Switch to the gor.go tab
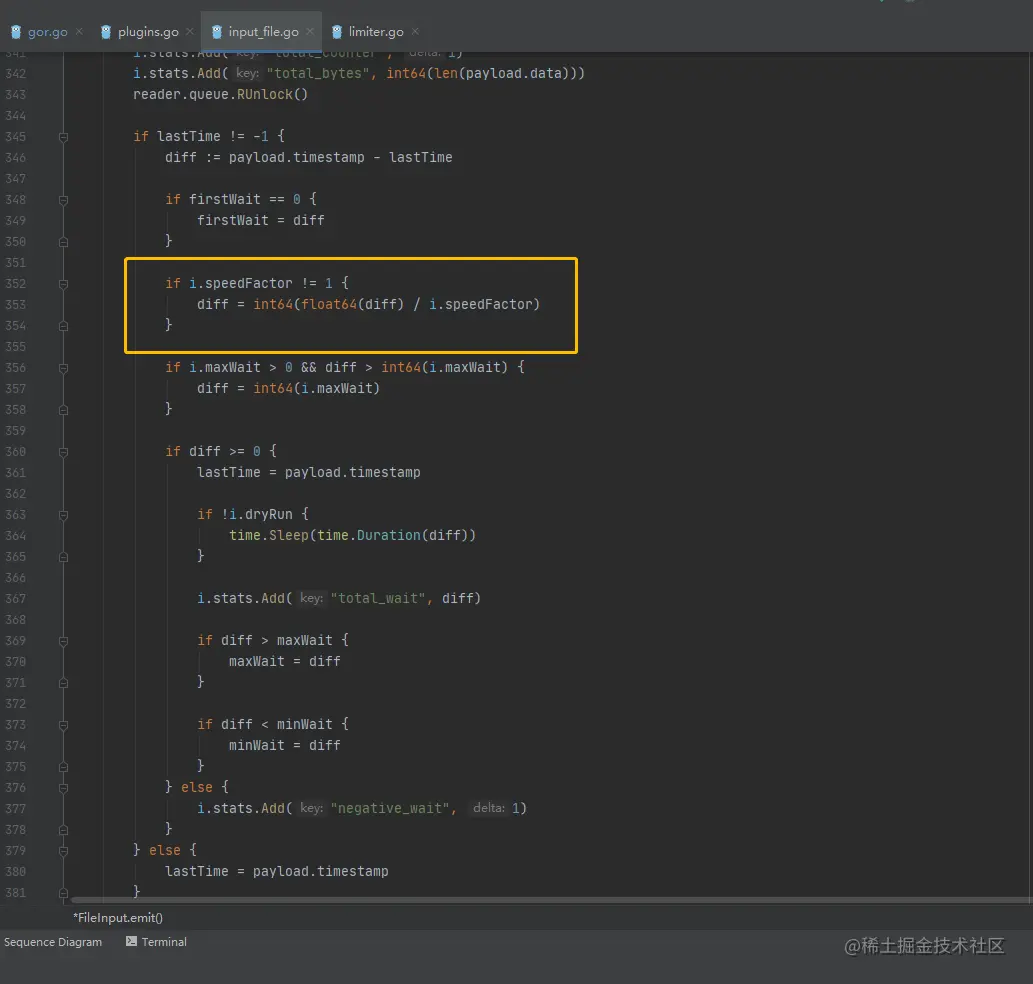The image size is (1033, 984). point(47,32)
